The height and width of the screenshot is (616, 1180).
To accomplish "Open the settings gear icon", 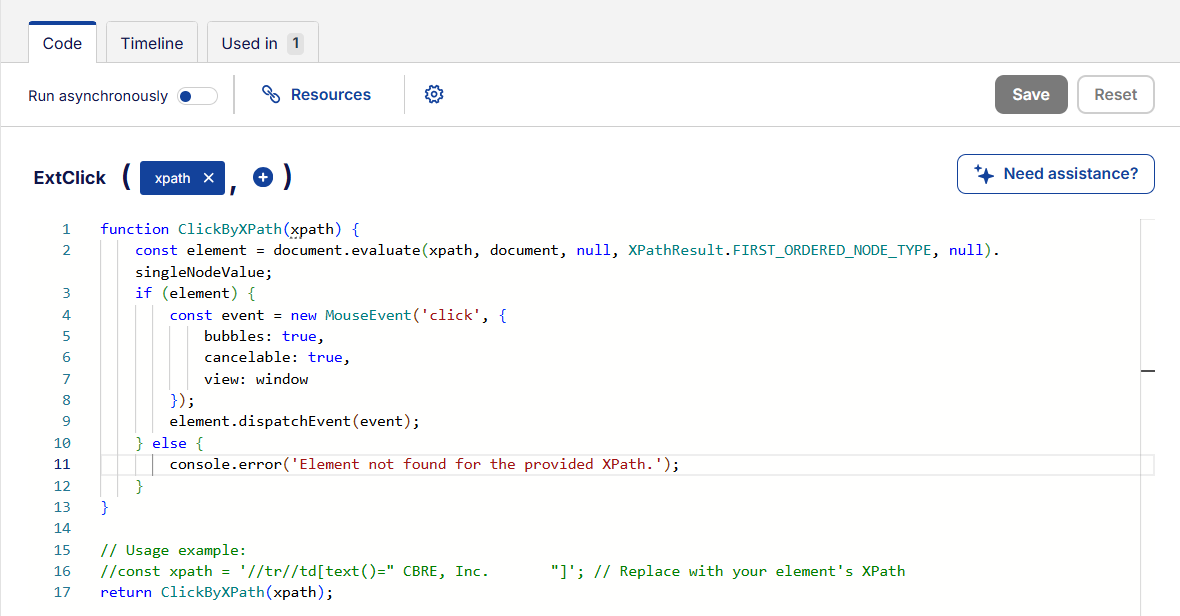I will click(x=433, y=93).
